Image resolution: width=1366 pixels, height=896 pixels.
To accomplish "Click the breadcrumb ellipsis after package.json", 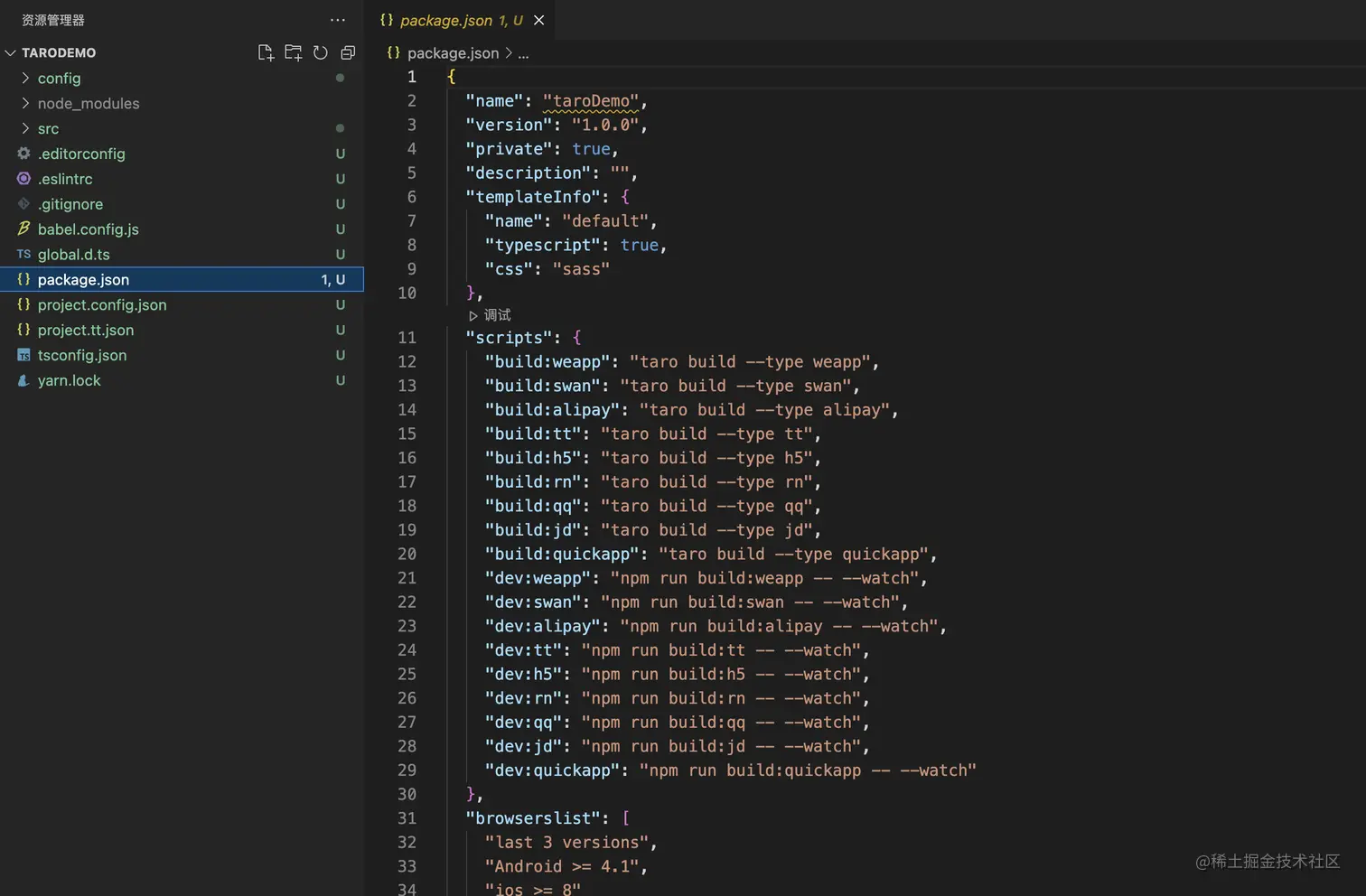I will pos(523,53).
